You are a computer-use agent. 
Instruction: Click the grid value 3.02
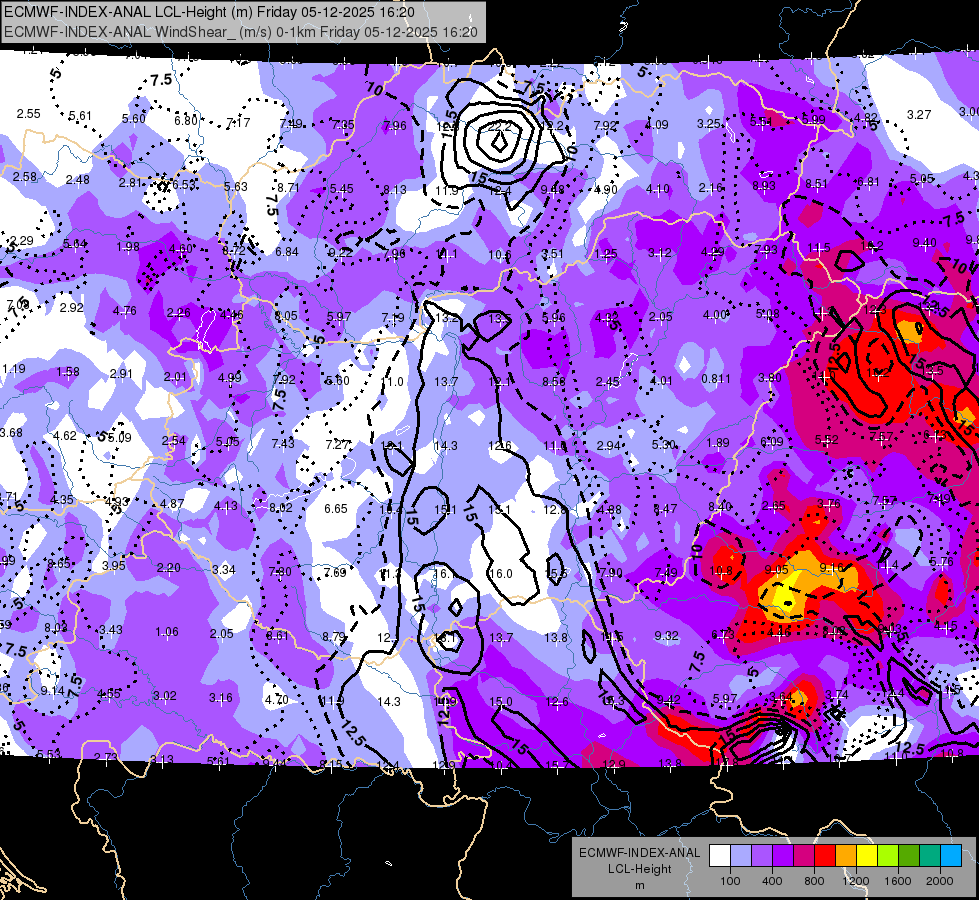pyautogui.click(x=165, y=696)
